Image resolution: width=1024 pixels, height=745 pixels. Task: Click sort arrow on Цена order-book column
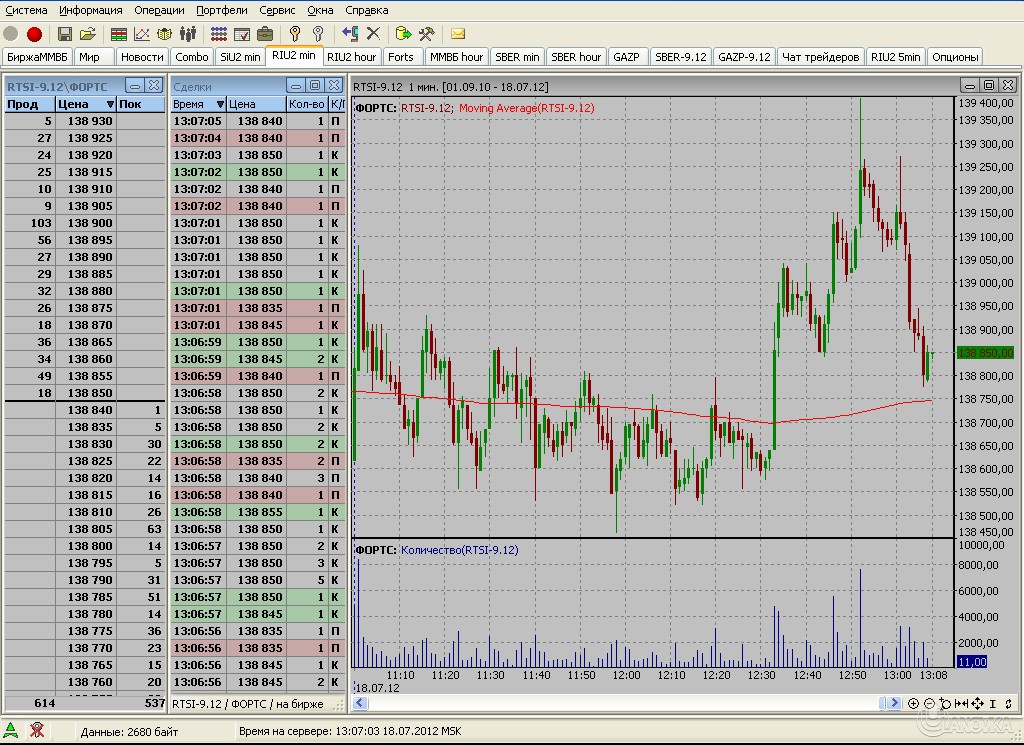110,104
